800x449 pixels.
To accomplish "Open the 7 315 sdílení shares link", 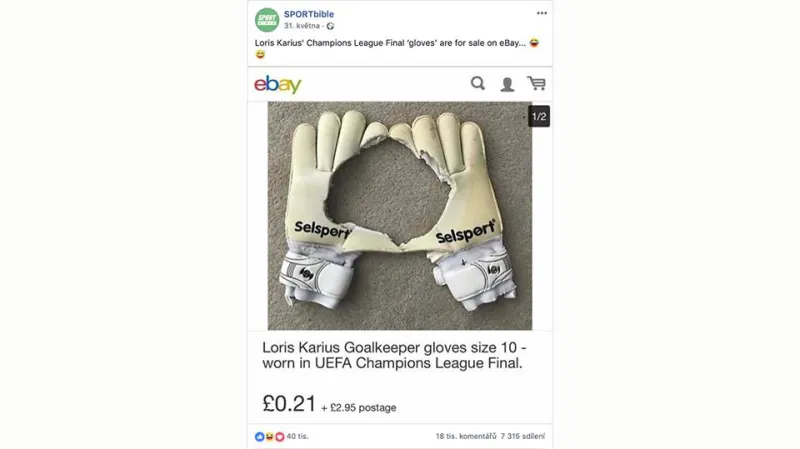I will [x=523, y=436].
